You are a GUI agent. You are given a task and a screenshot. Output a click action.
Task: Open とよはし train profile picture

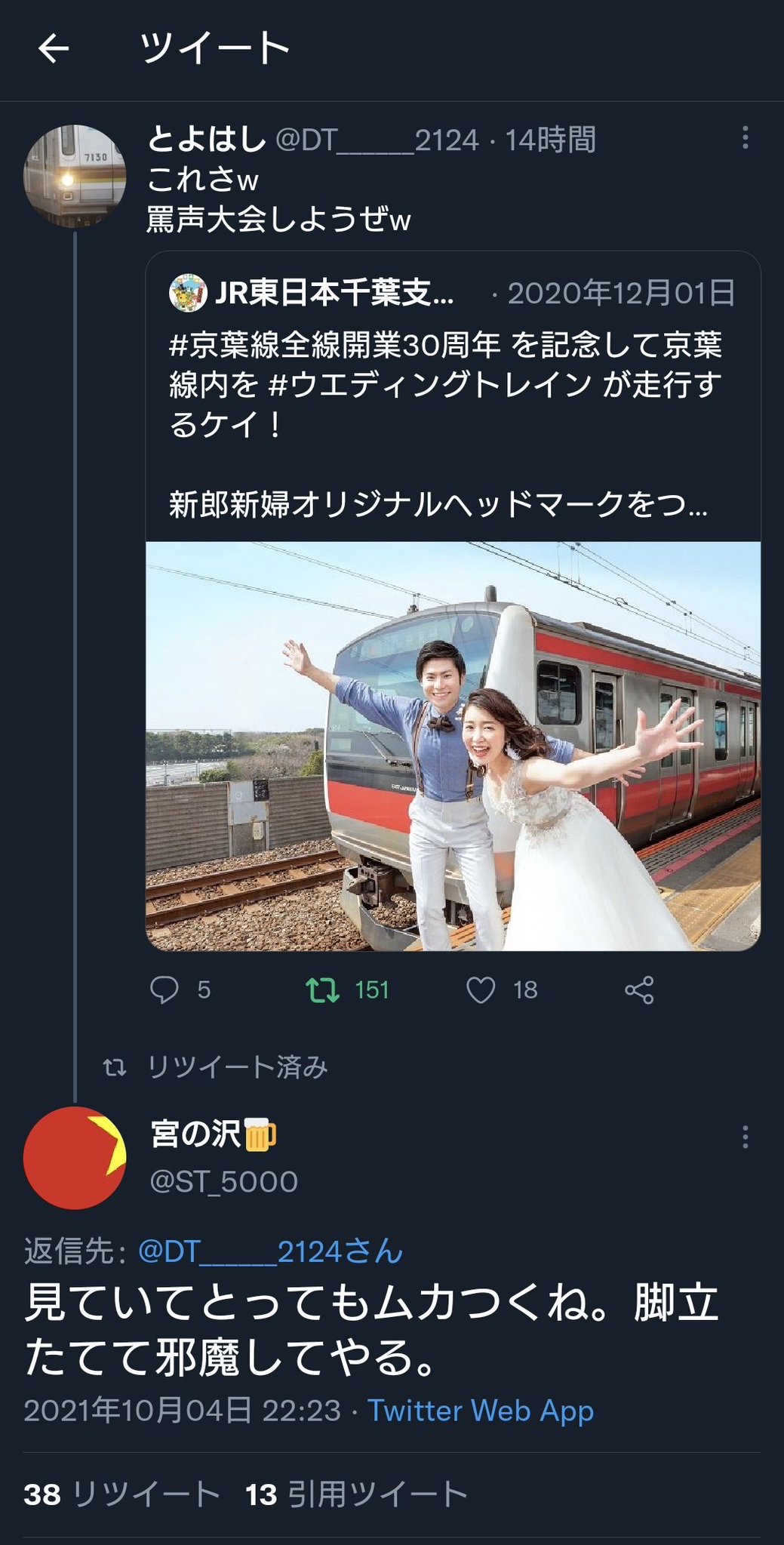75,176
